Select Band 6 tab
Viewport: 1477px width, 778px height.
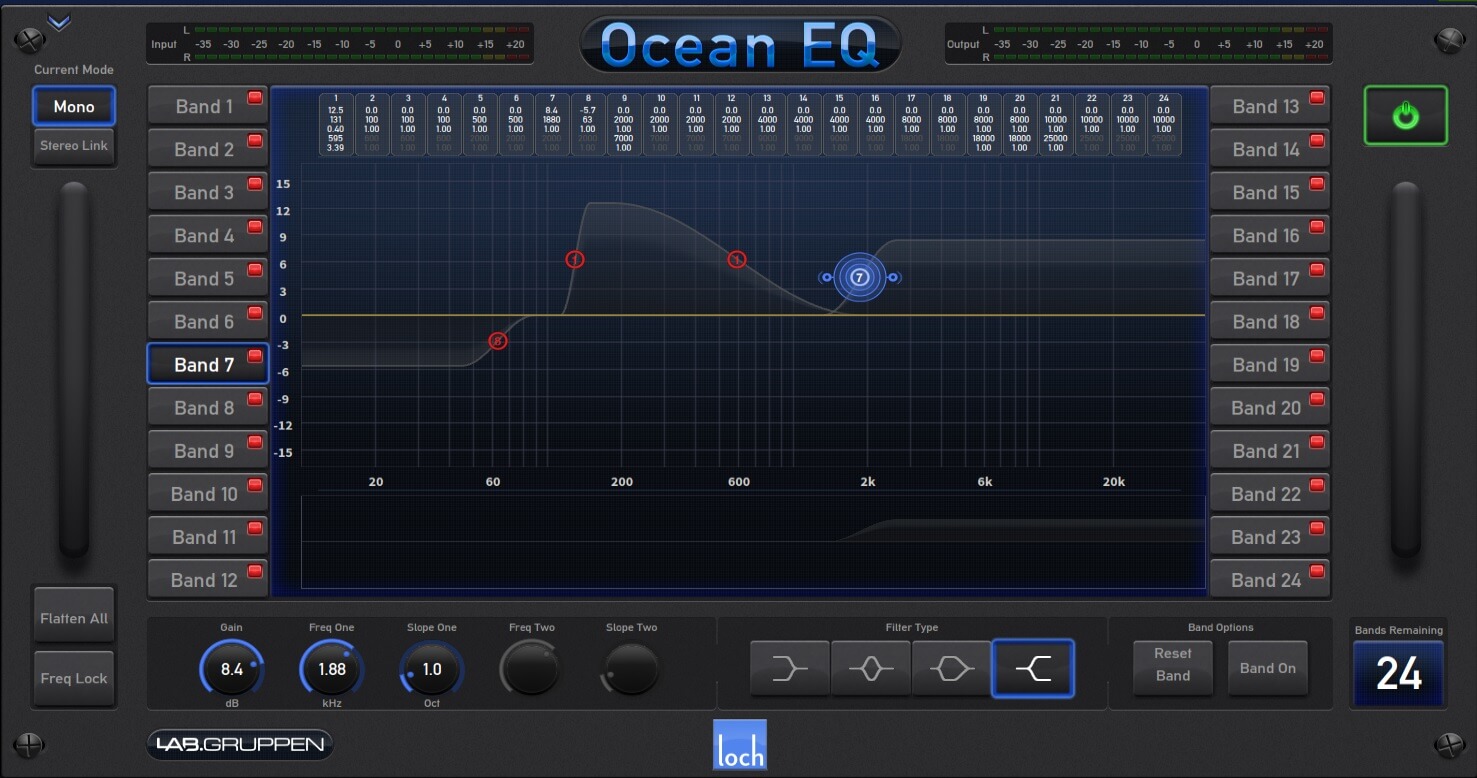click(207, 321)
